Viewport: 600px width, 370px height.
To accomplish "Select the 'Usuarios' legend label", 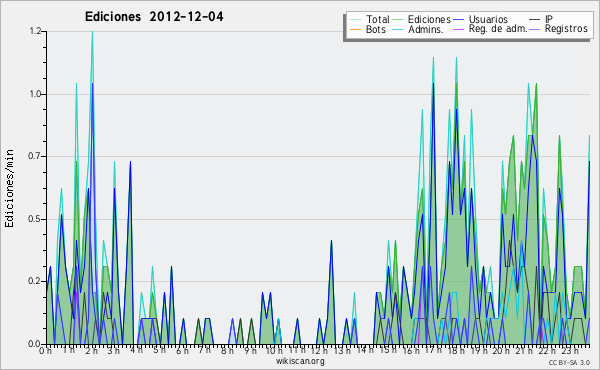I will tap(488, 19).
